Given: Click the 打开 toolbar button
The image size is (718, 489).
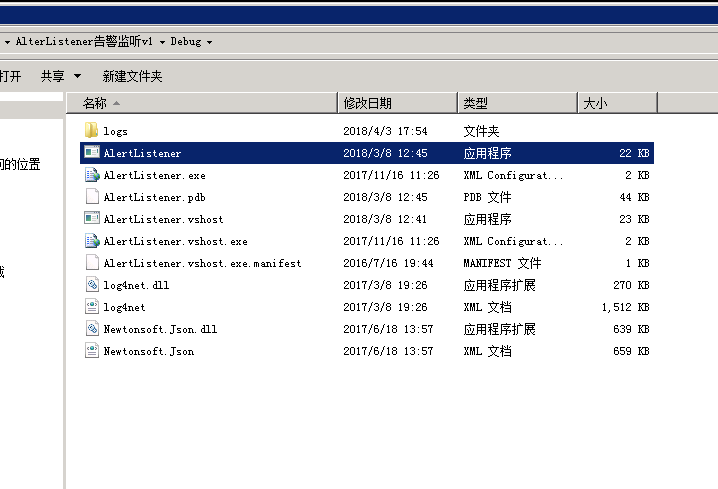Looking at the screenshot, I should coord(10,76).
